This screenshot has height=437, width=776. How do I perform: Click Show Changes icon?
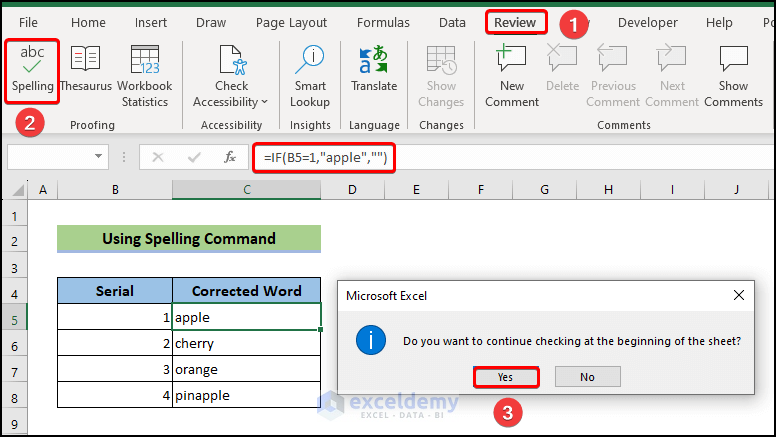441,59
